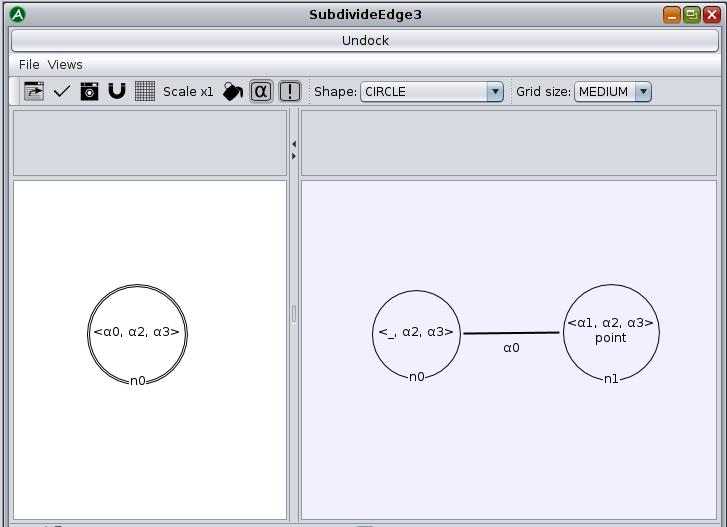The width and height of the screenshot is (727, 527).
Task: Toggle the exclamation mark button
Action: 290,91
